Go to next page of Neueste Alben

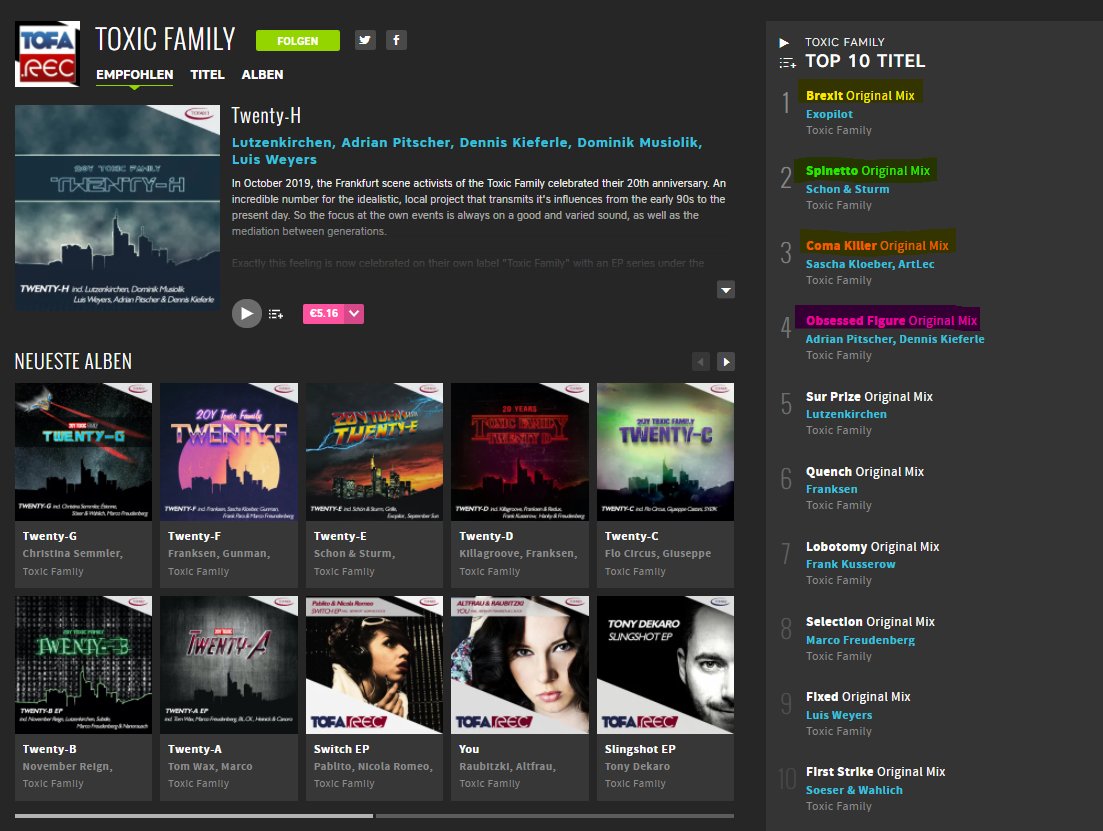[x=726, y=362]
